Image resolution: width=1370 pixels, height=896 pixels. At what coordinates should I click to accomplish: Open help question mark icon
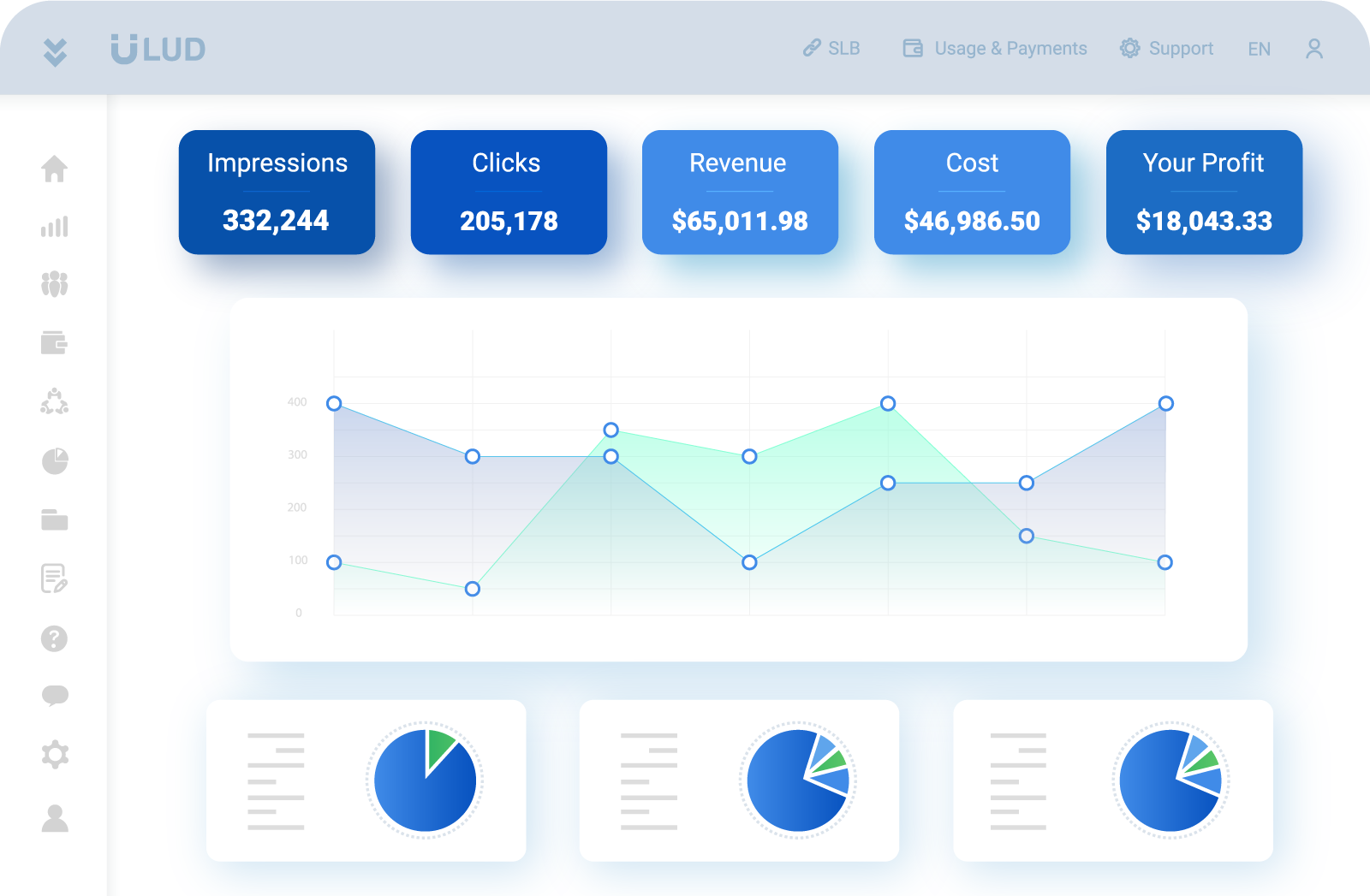click(55, 638)
